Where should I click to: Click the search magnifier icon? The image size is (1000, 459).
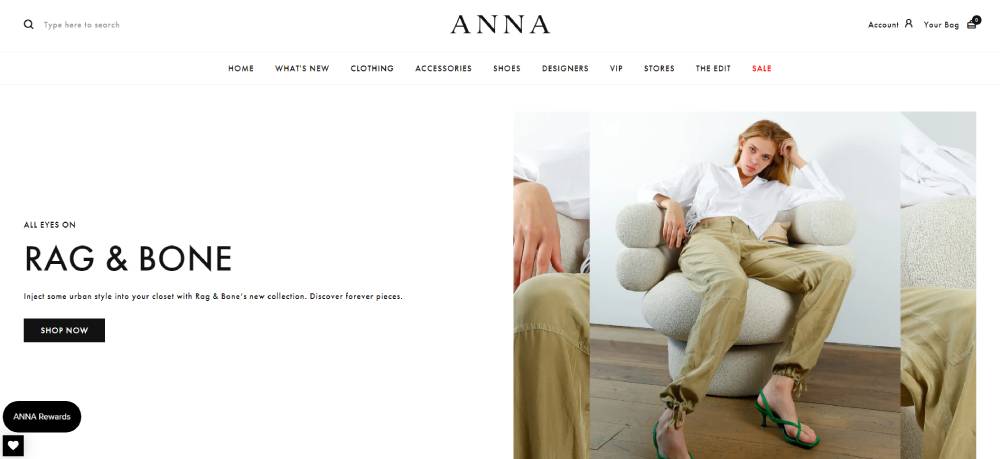coord(29,25)
